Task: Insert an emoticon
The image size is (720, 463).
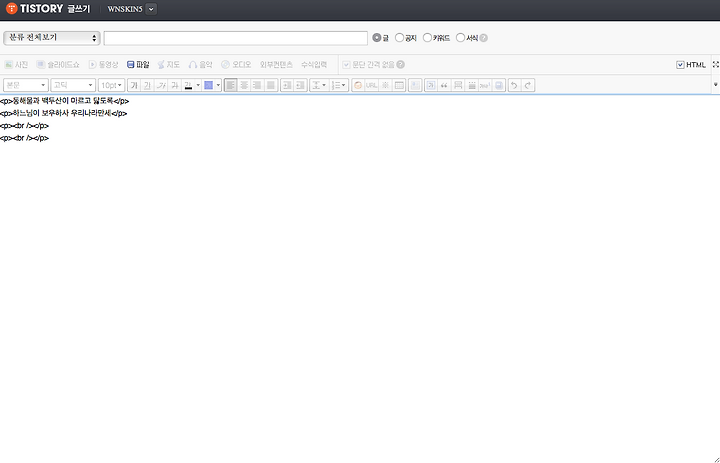Action: [358, 85]
